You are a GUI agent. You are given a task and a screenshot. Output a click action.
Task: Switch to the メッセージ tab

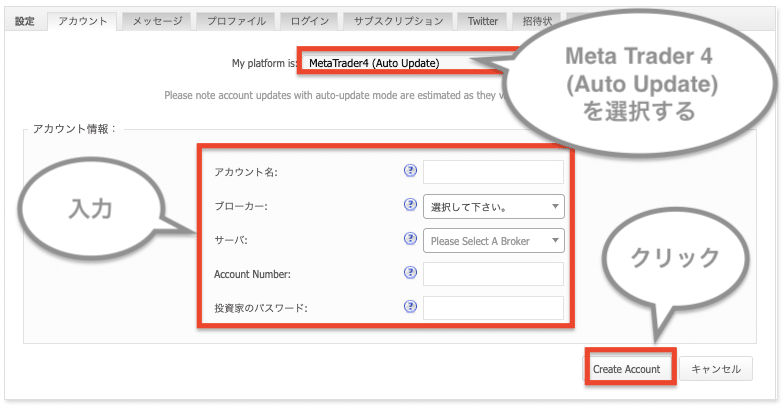pos(157,21)
